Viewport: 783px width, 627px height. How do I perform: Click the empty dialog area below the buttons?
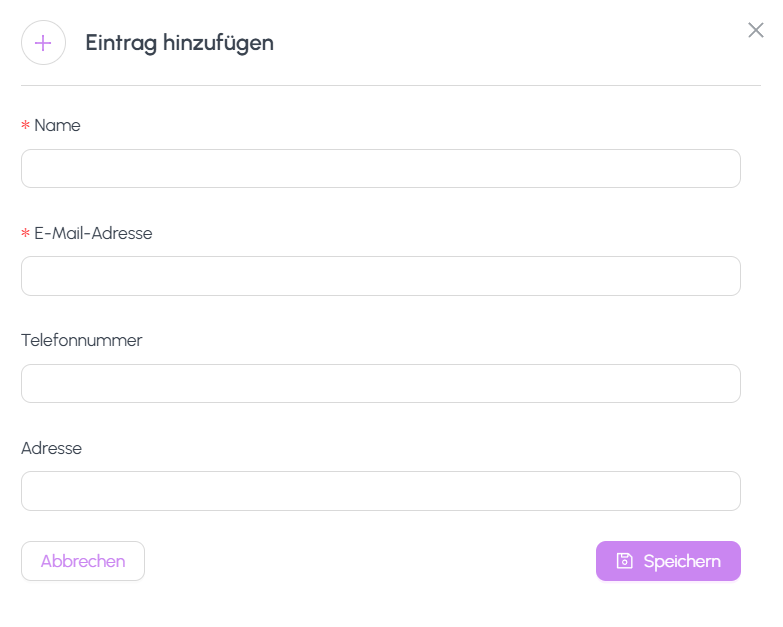click(x=390, y=603)
